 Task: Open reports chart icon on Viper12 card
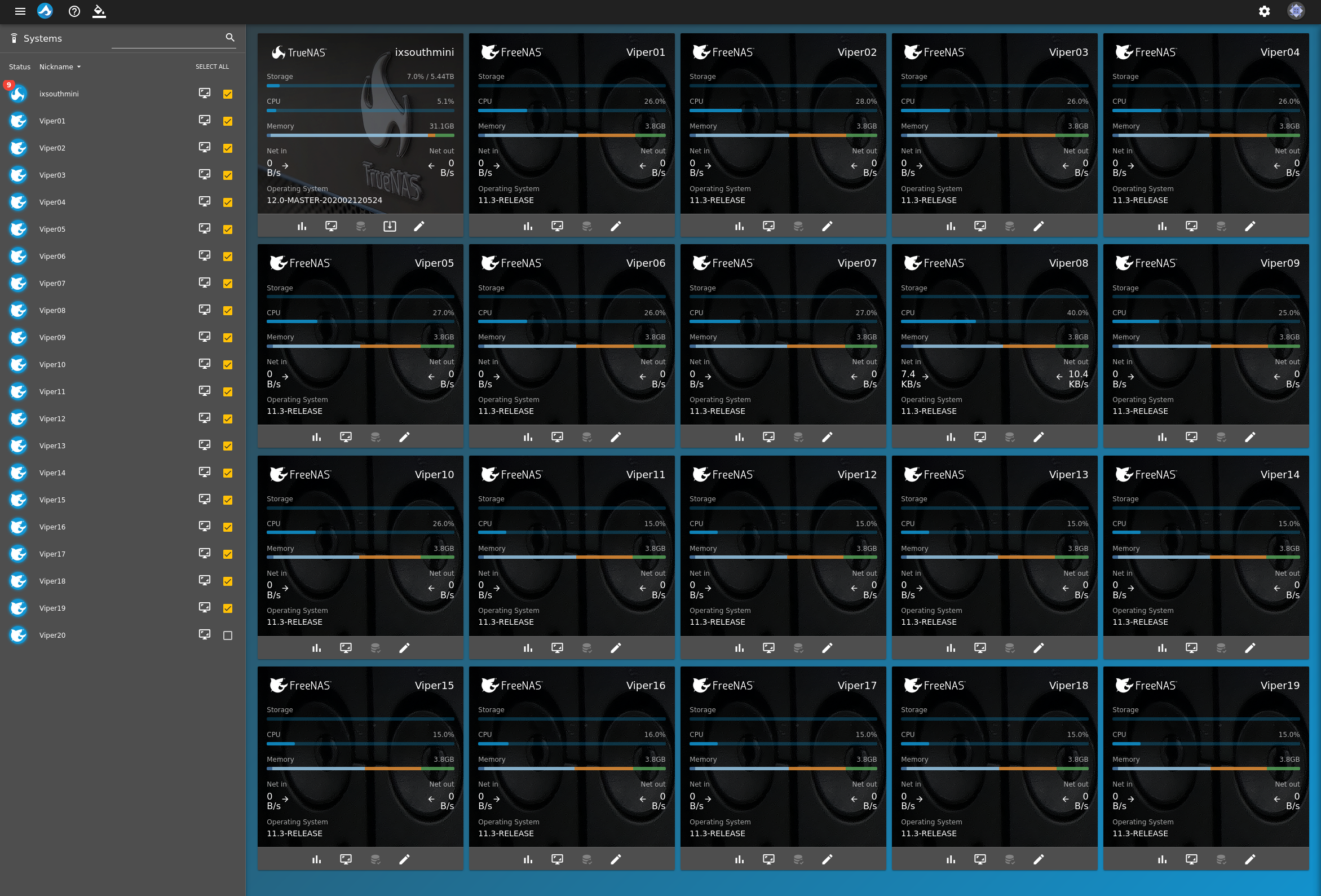(740, 648)
